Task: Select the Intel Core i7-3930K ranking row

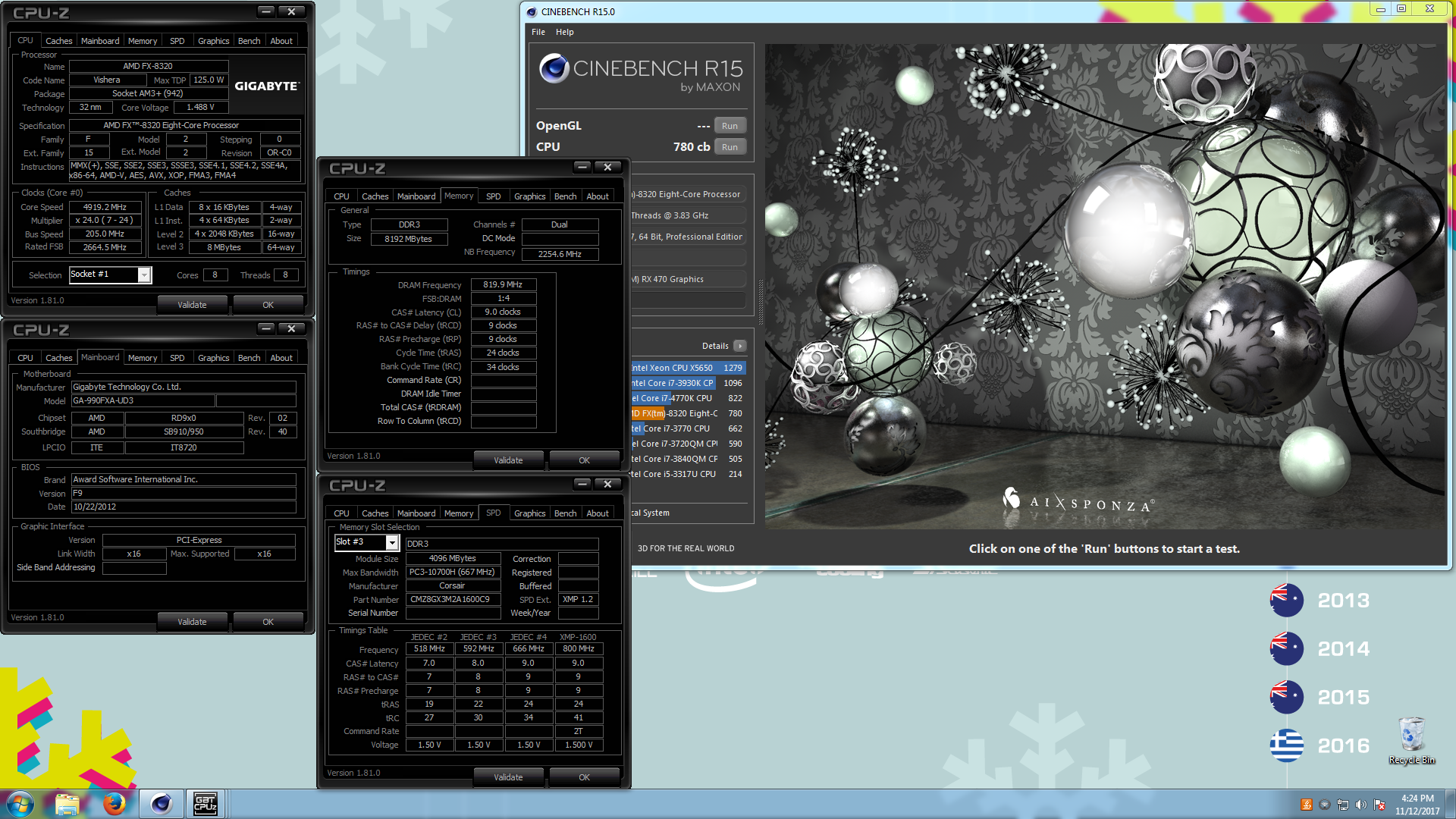Action: (689, 383)
